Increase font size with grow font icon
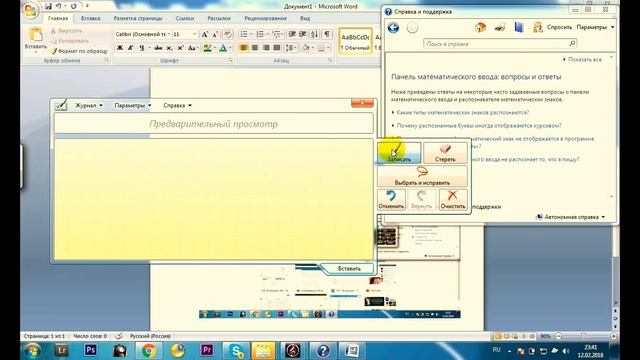The height and width of the screenshot is (360, 640). click(x=204, y=35)
